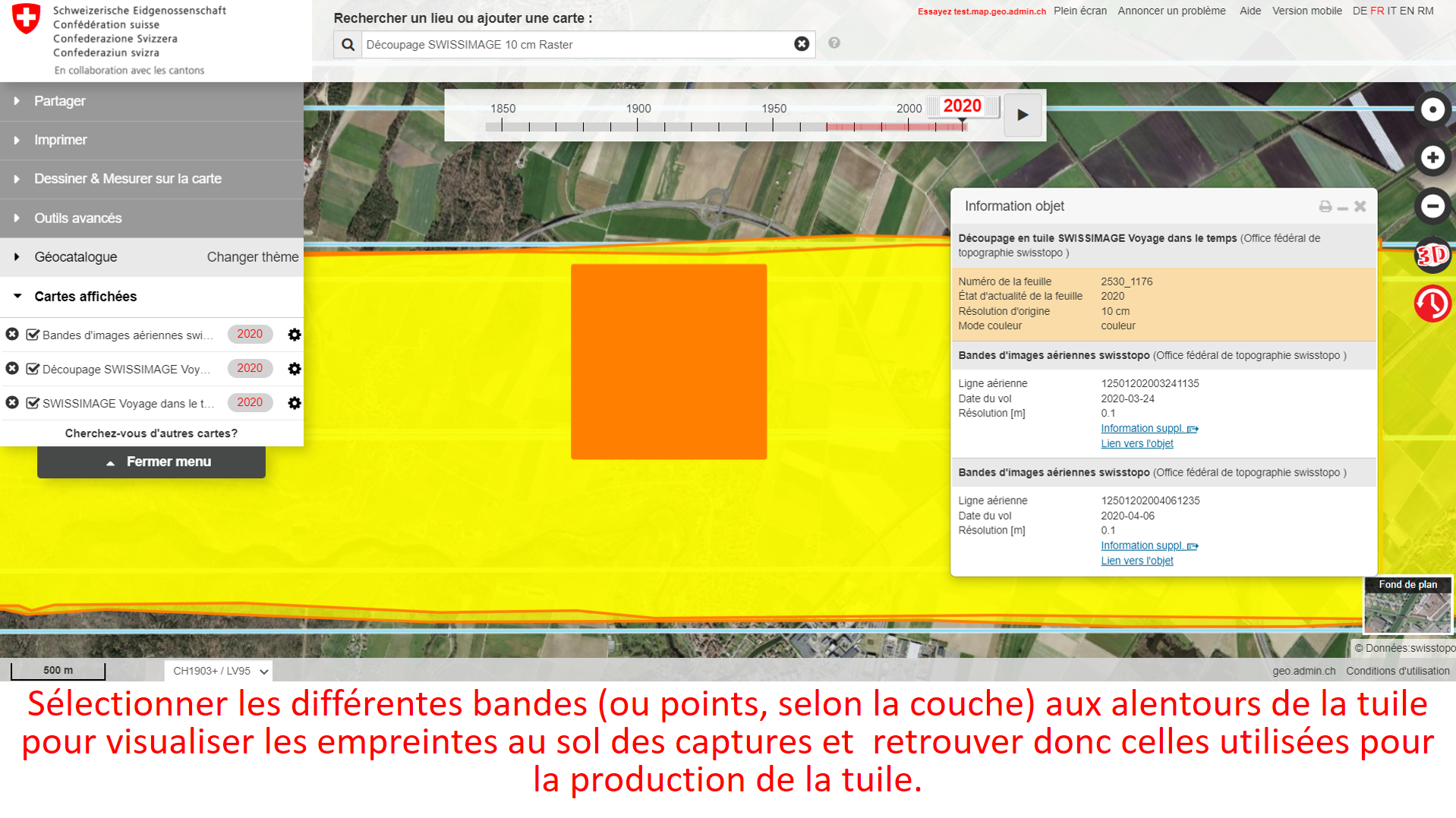Clear the search field text

click(801, 44)
